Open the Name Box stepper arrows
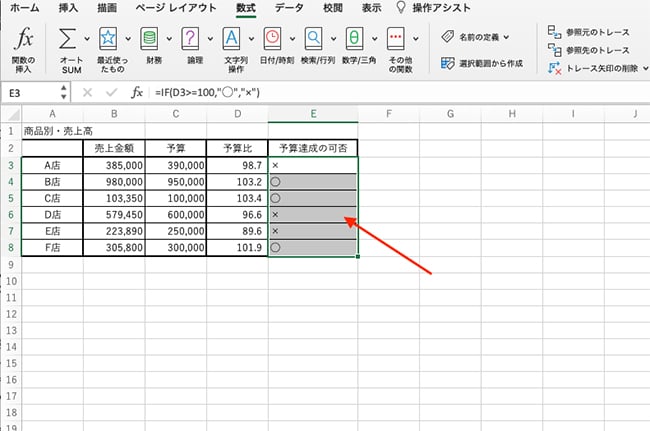This screenshot has width=650, height=431. (x=63, y=92)
